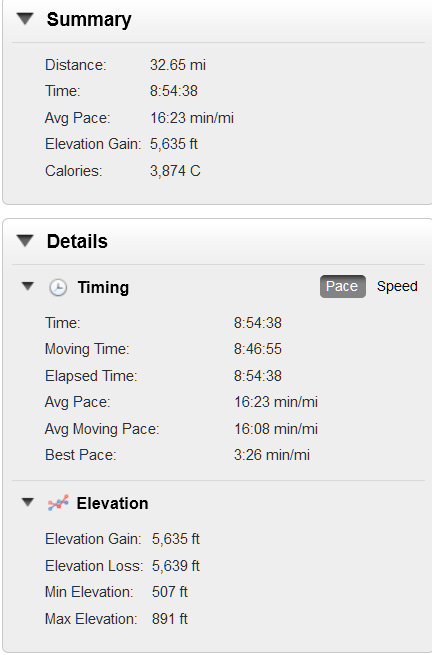Click the Min Elevation 507 ft value

170,592
